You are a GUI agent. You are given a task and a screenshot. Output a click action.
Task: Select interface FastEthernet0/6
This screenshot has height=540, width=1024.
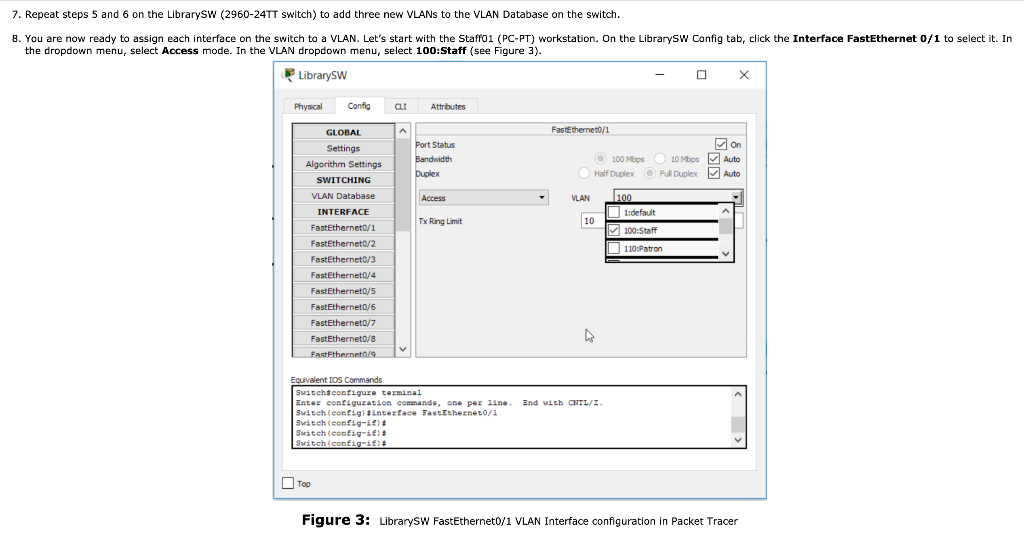(x=344, y=307)
